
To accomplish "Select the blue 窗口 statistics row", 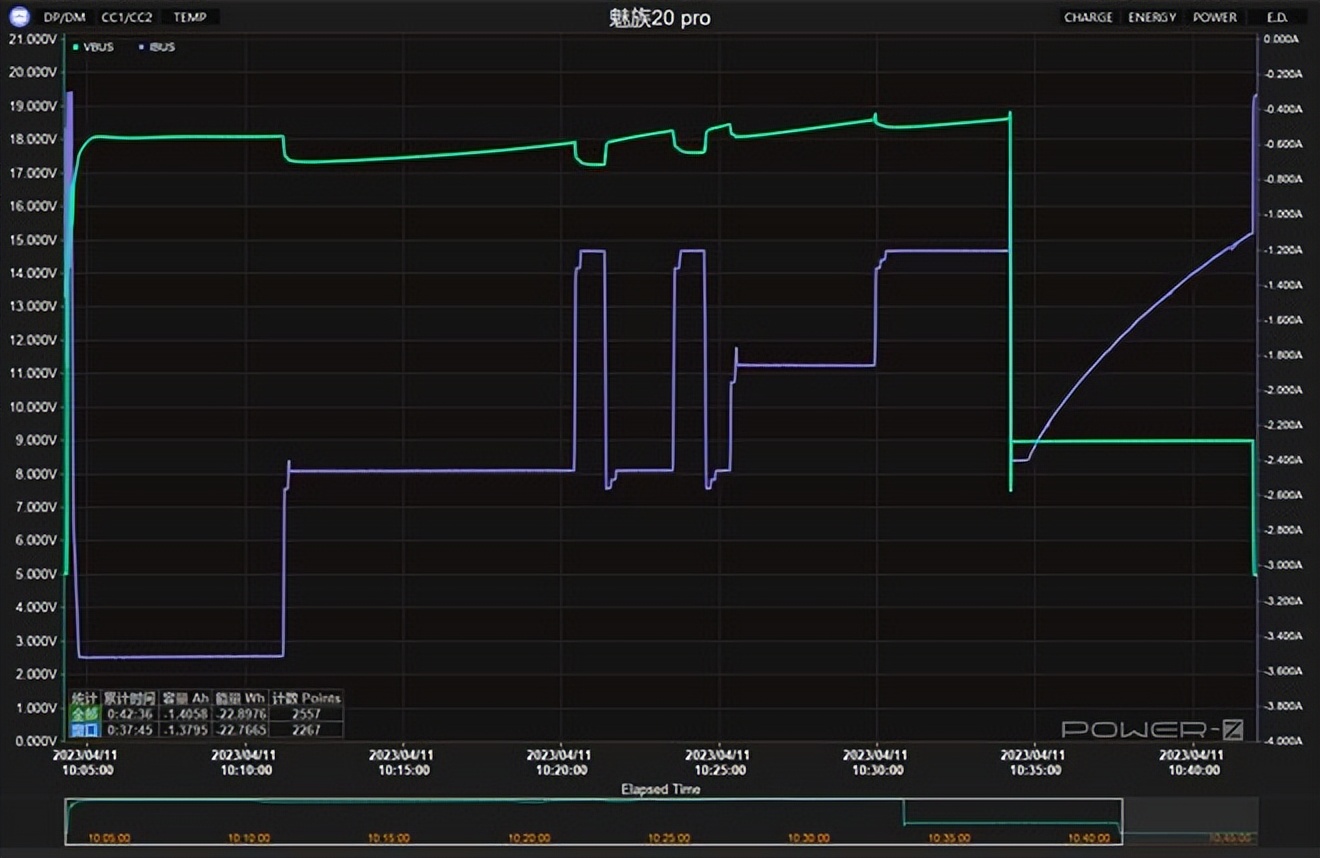I will pos(206,729).
